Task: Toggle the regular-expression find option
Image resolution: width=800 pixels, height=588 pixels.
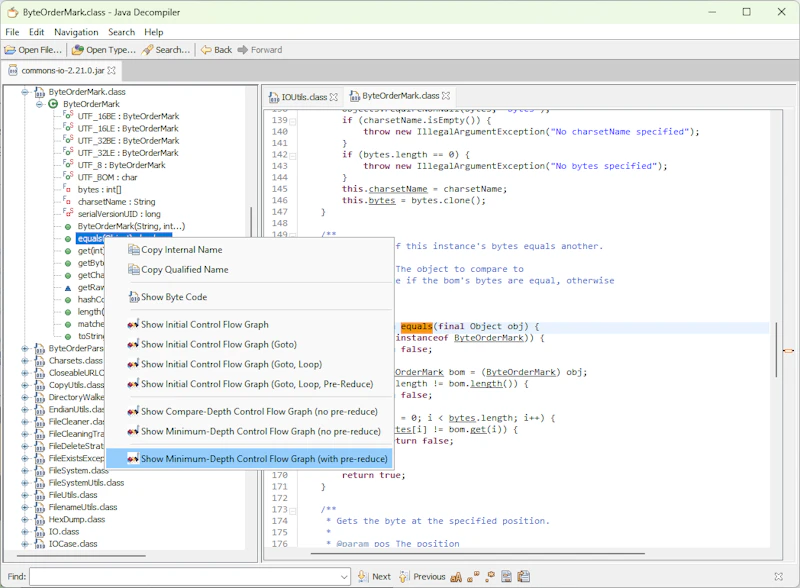Action: coord(490,577)
